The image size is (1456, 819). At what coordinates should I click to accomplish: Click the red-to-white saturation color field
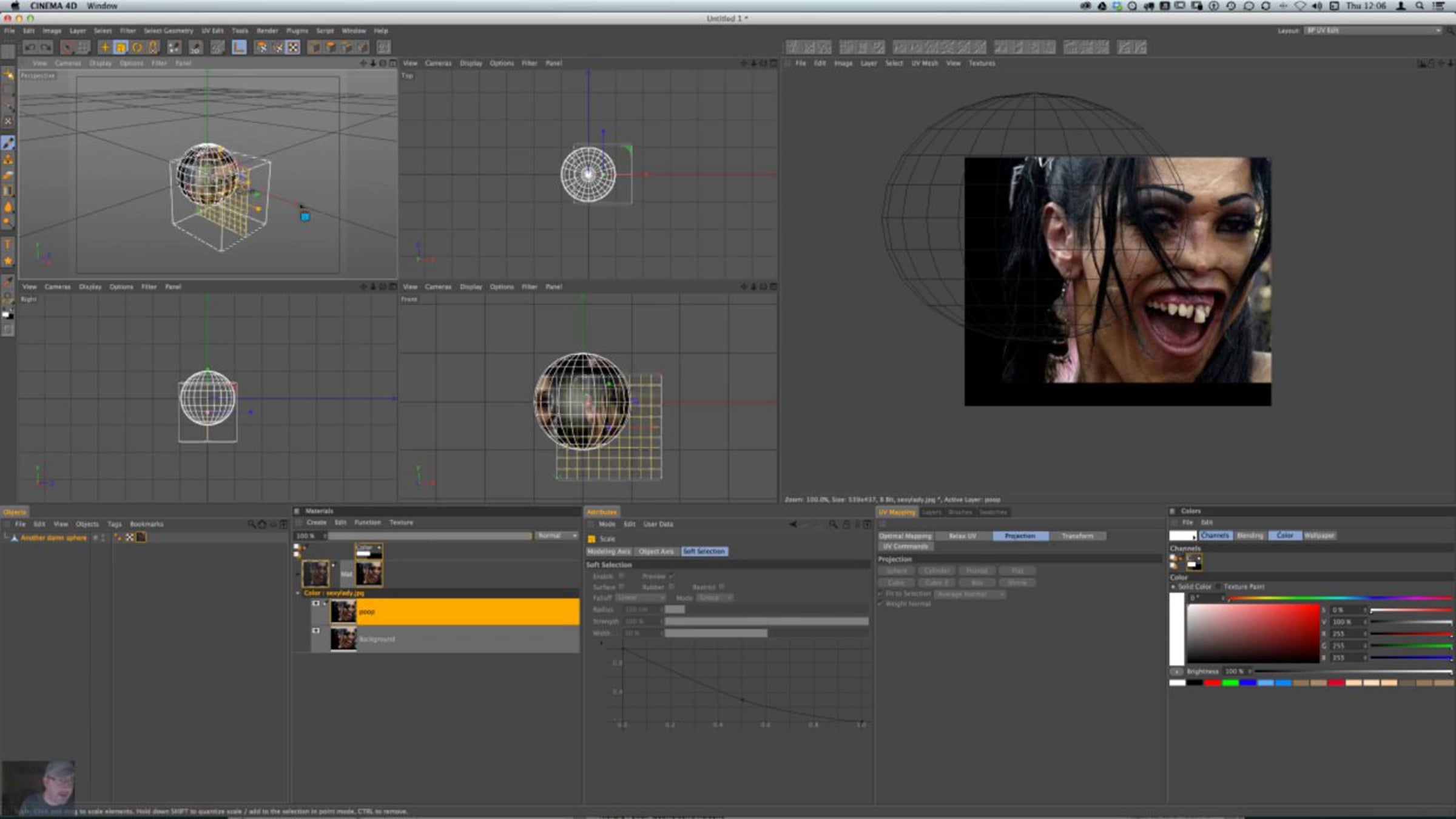[x=1253, y=633]
